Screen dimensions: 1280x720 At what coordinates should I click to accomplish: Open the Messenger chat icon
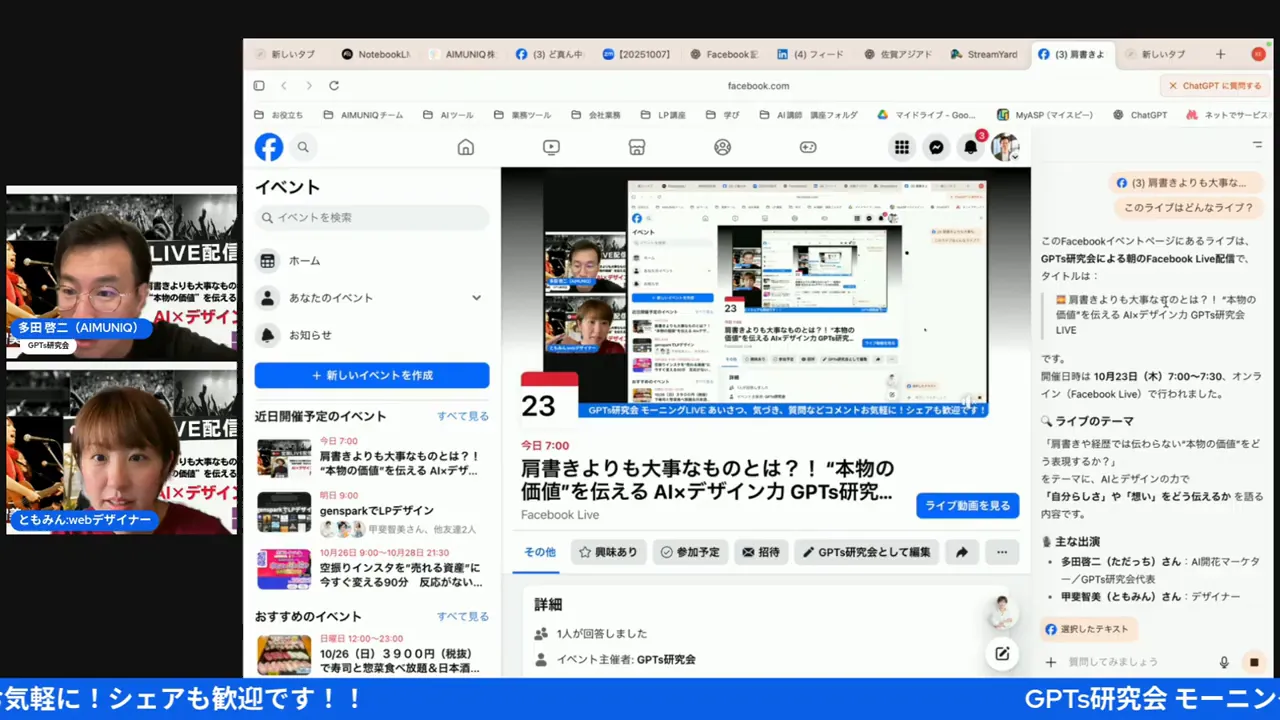pyautogui.click(x=936, y=147)
